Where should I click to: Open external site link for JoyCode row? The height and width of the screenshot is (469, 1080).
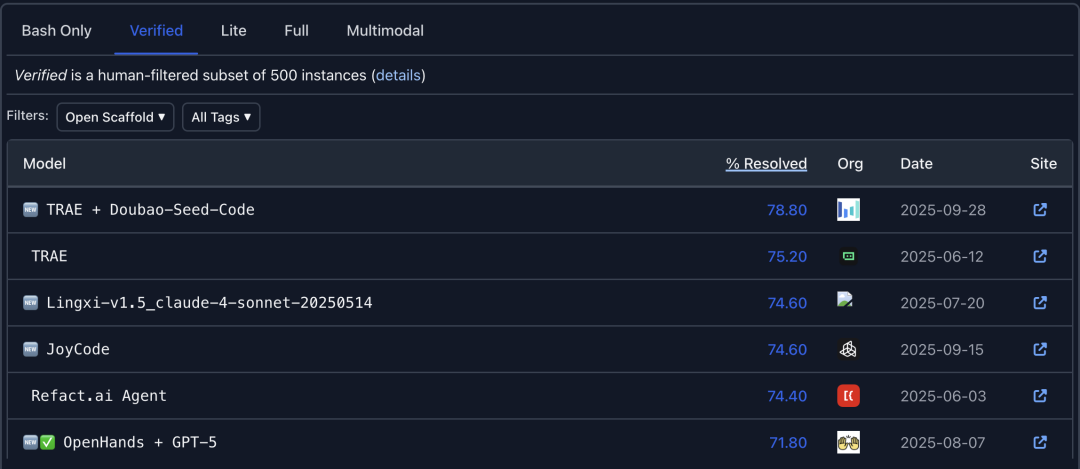click(x=1040, y=350)
